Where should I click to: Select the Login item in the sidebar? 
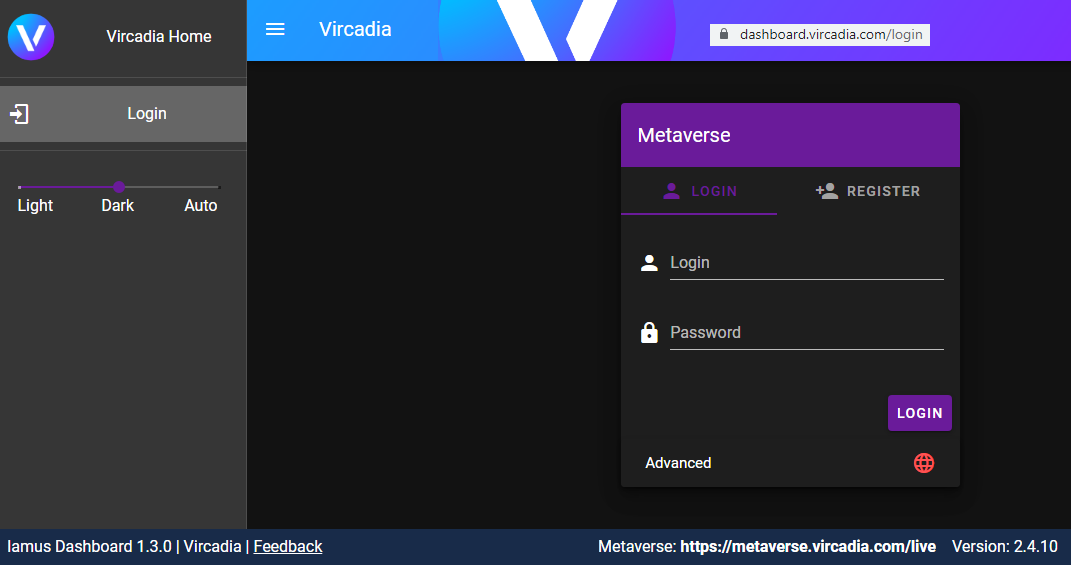tap(123, 114)
